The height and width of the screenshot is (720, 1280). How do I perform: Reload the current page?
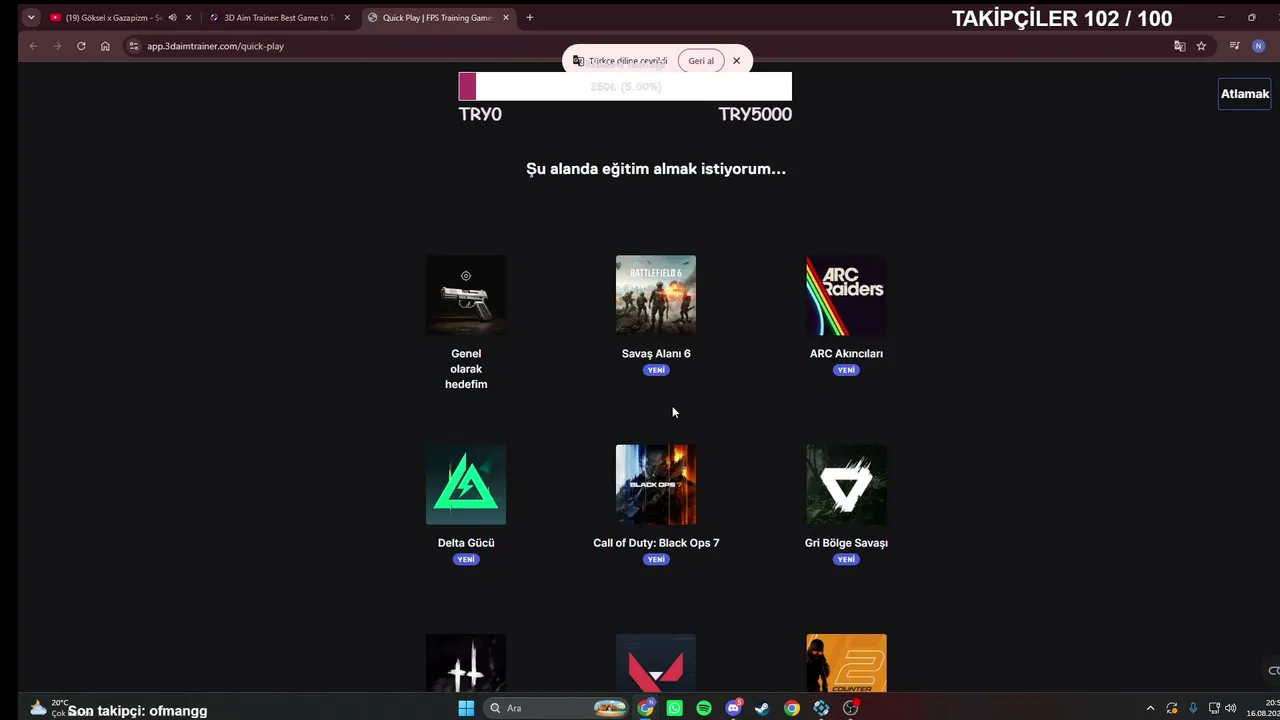click(x=81, y=46)
